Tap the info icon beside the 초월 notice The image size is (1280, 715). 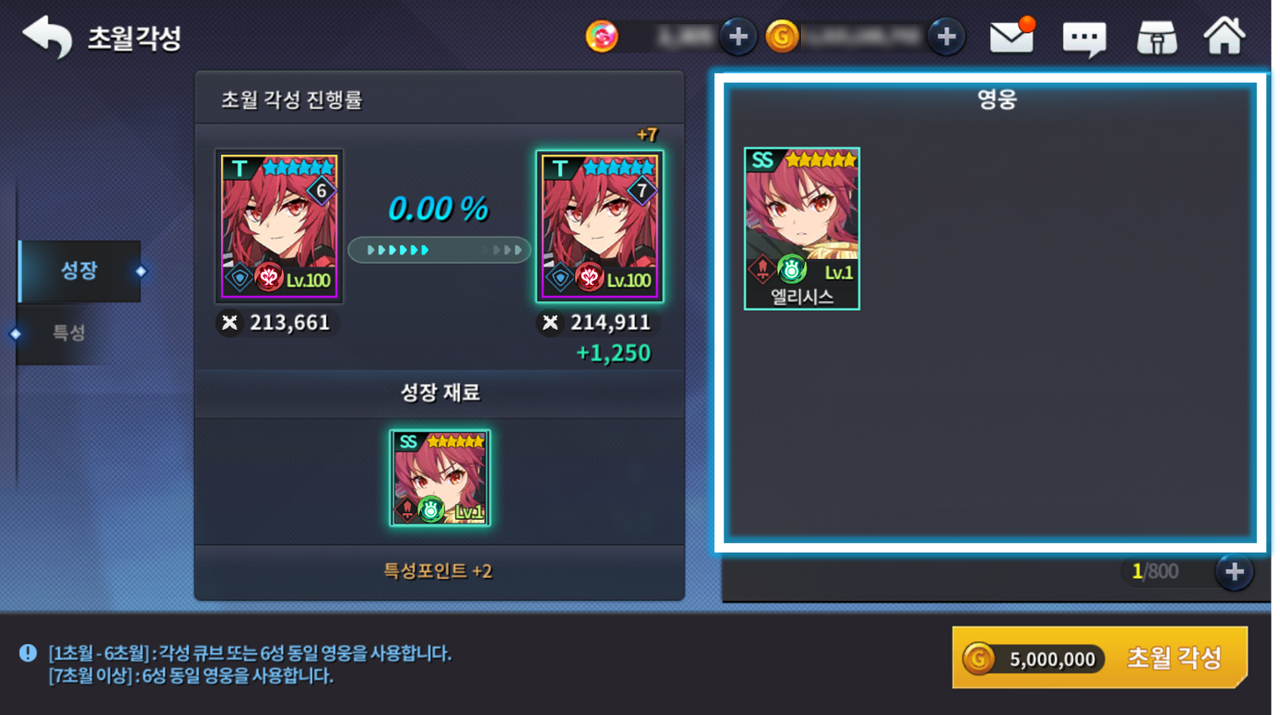(28, 653)
